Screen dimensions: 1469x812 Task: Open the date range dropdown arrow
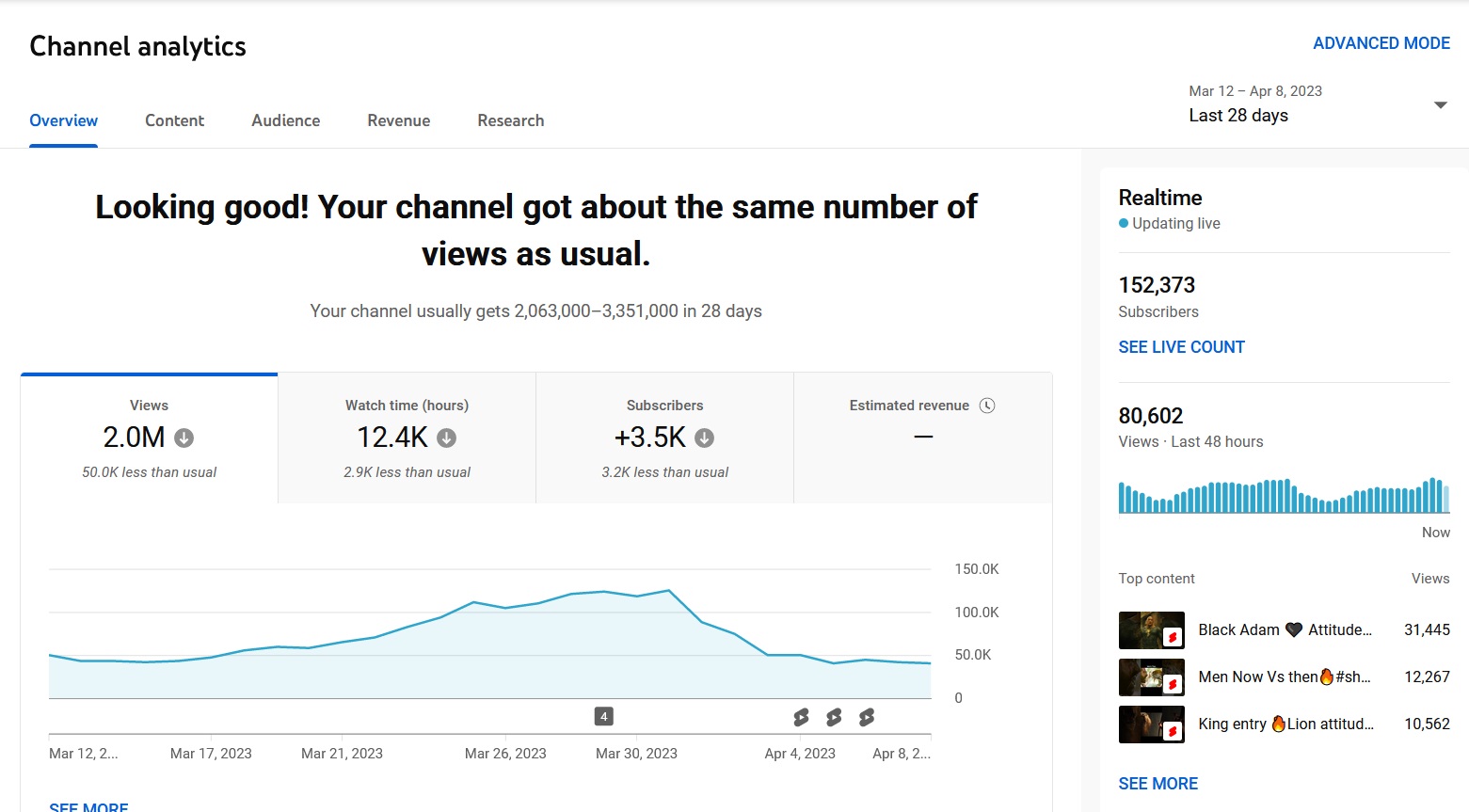coord(1440,104)
